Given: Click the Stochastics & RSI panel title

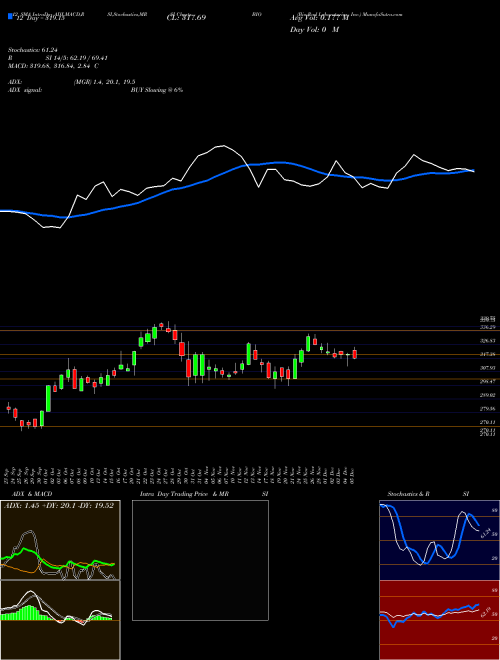Looking at the screenshot, I should (428, 494).
